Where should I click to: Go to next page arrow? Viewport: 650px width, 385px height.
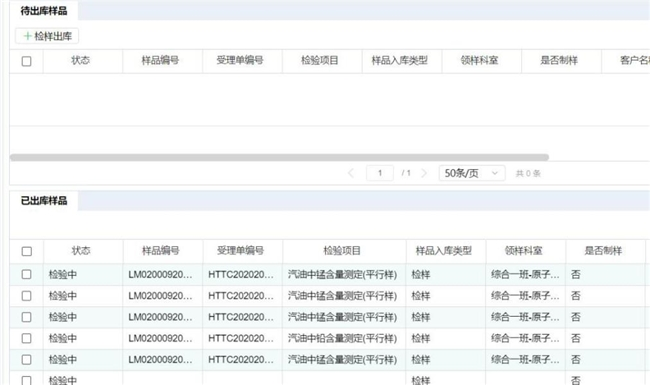(x=424, y=173)
